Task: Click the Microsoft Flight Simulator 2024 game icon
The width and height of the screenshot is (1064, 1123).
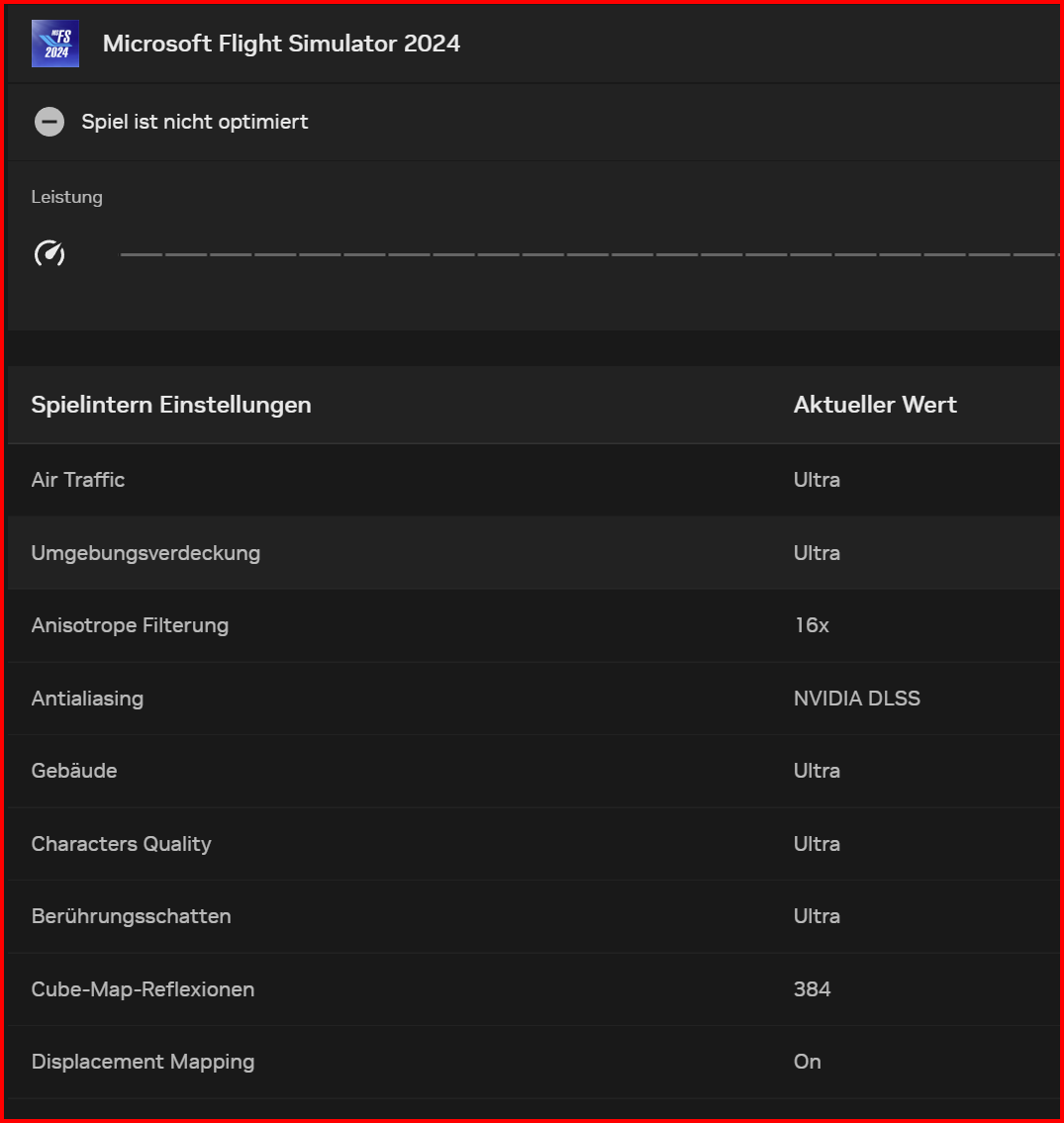Action: click(54, 44)
